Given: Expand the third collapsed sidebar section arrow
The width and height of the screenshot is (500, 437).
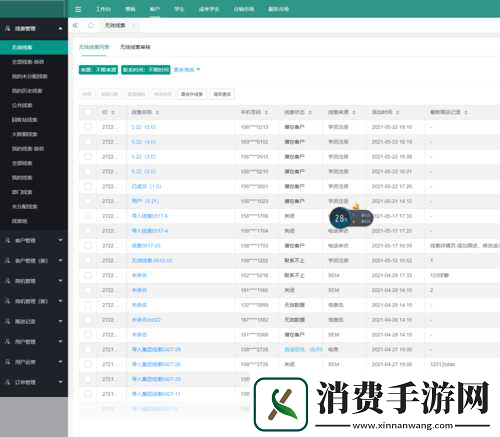Looking at the screenshot, I should [60, 281].
